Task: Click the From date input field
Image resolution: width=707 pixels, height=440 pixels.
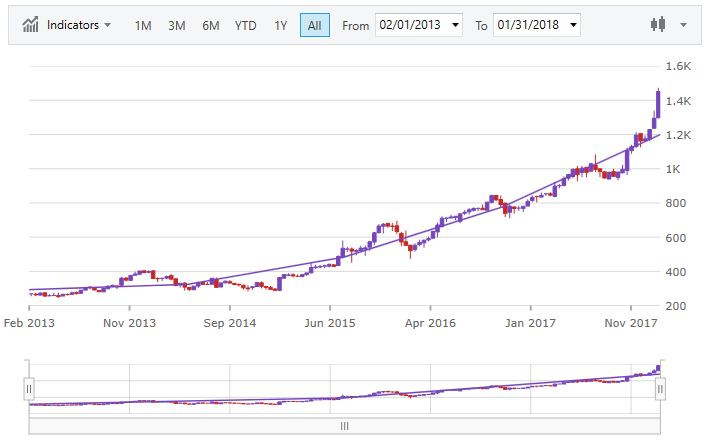Action: tap(410, 25)
